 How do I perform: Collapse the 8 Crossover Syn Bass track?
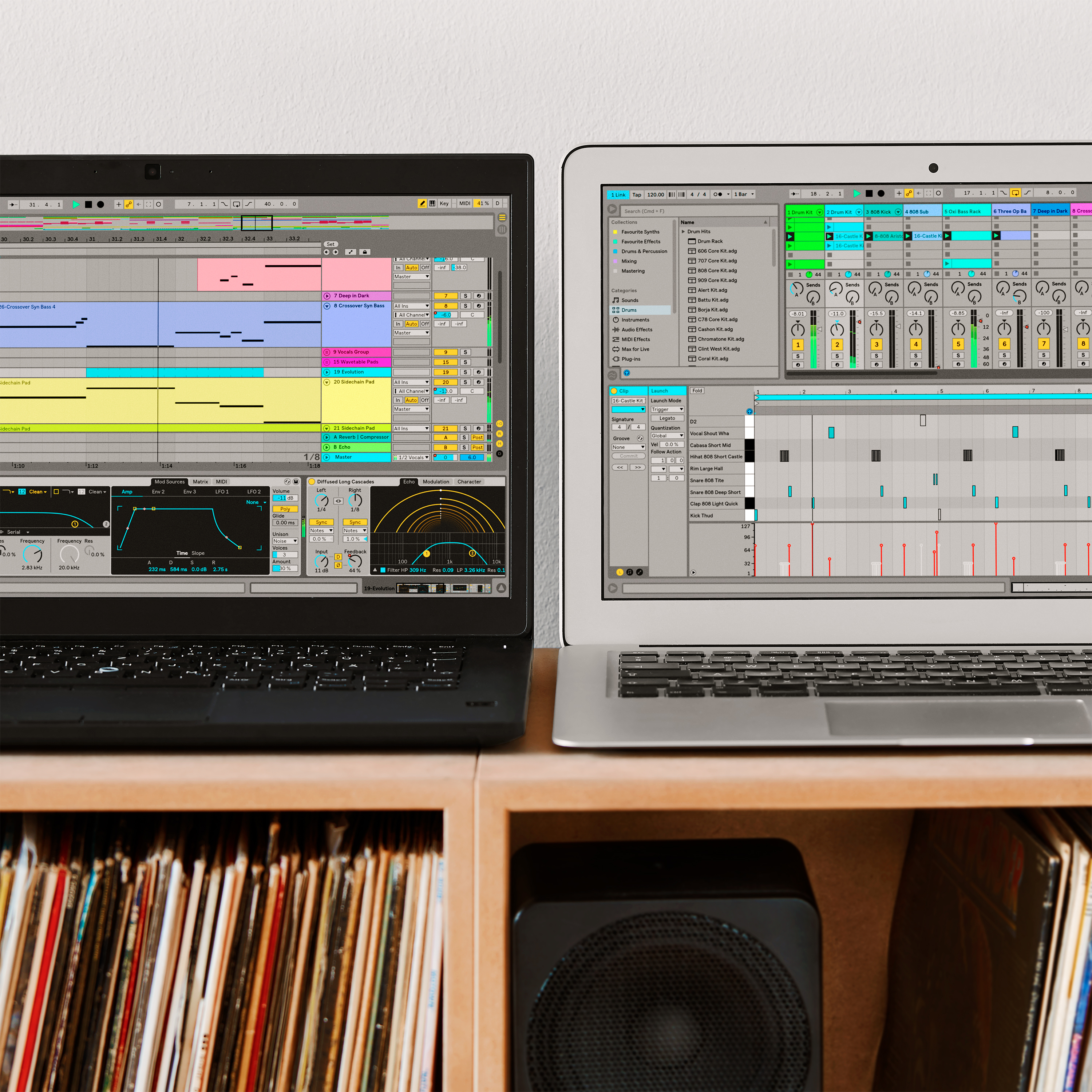tap(327, 306)
